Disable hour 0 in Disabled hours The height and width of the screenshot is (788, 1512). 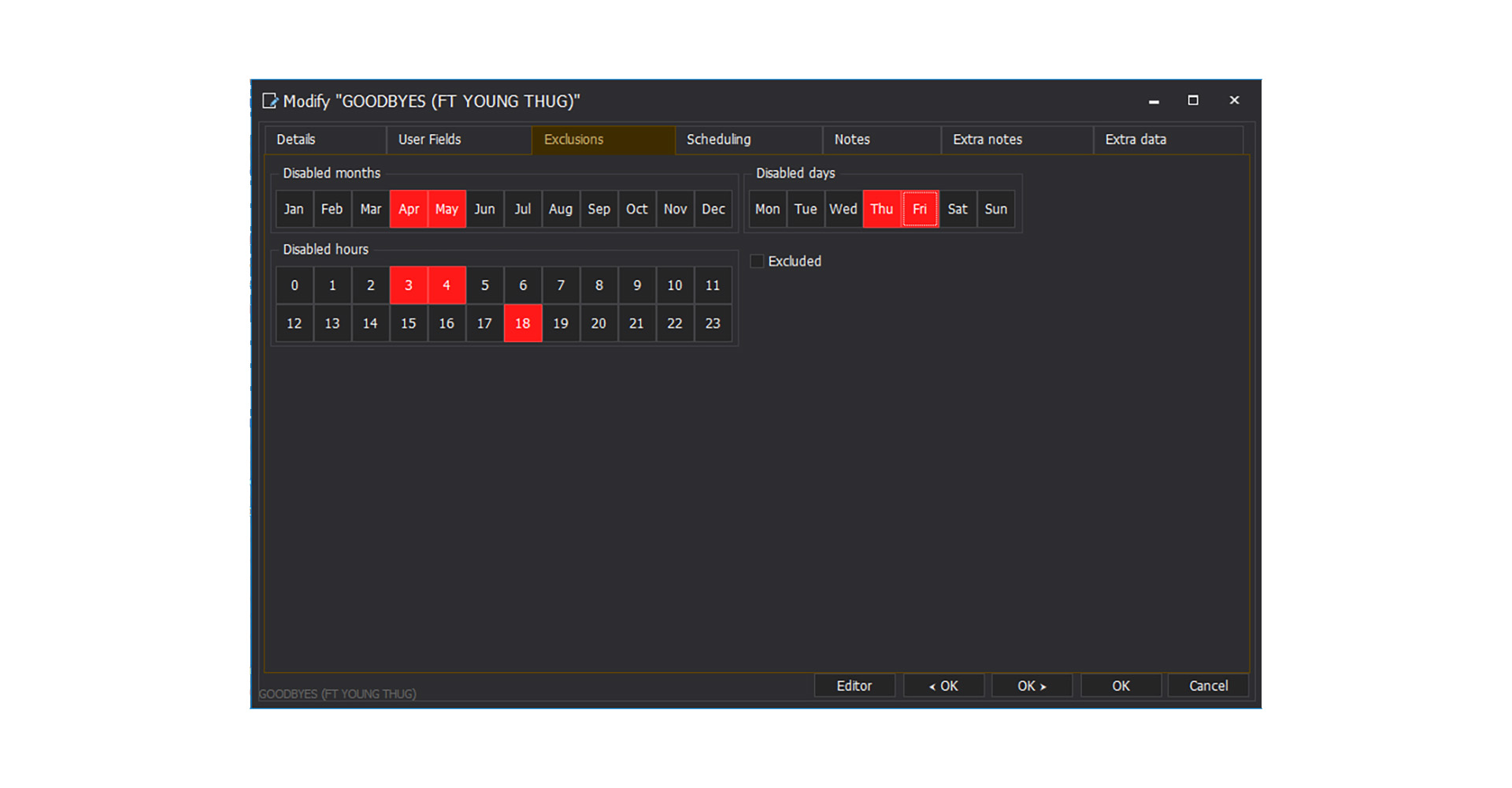(295, 286)
